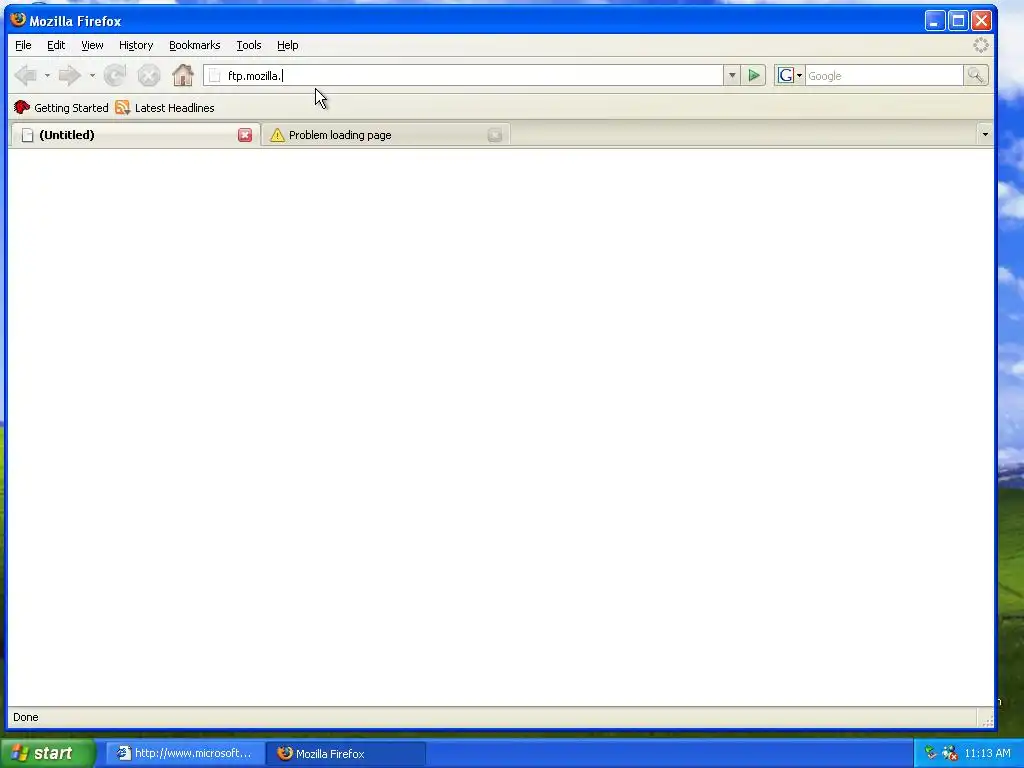Maximize the Firefox window

coord(958,21)
